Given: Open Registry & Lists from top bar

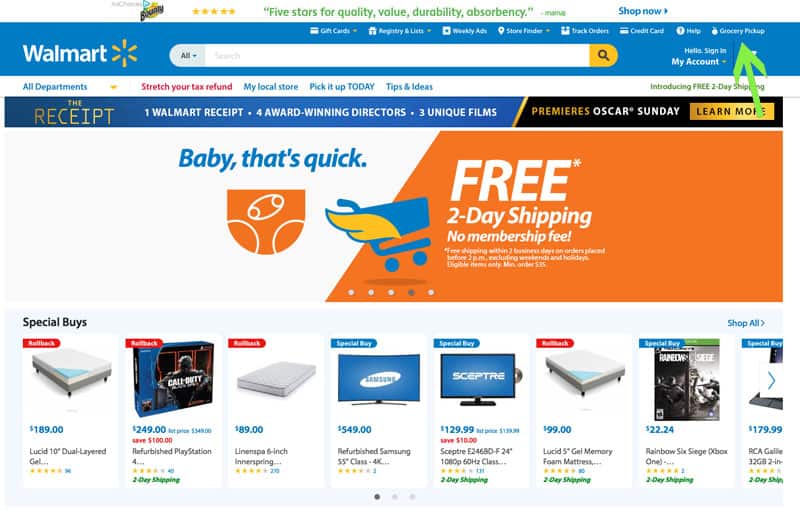Looking at the screenshot, I should pos(400,31).
